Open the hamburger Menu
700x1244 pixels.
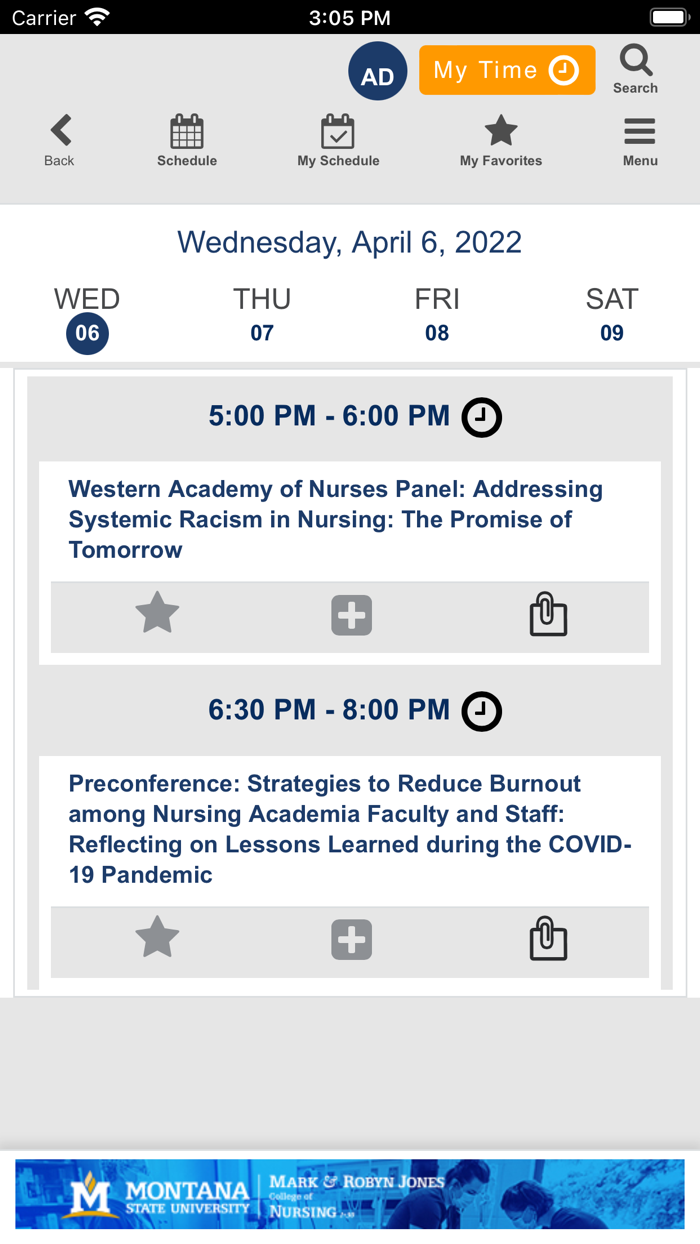coord(640,140)
